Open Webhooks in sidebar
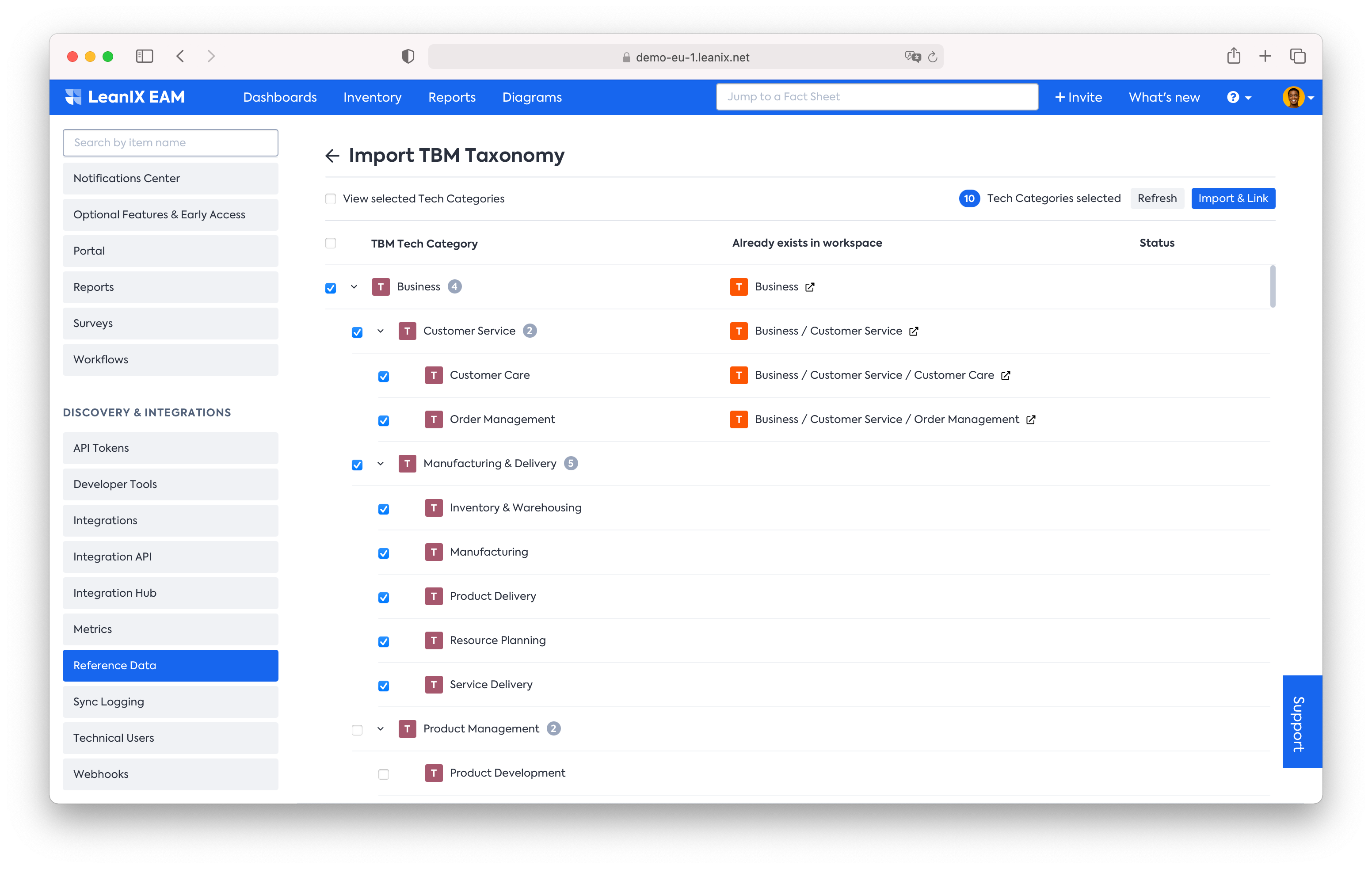 coord(170,774)
